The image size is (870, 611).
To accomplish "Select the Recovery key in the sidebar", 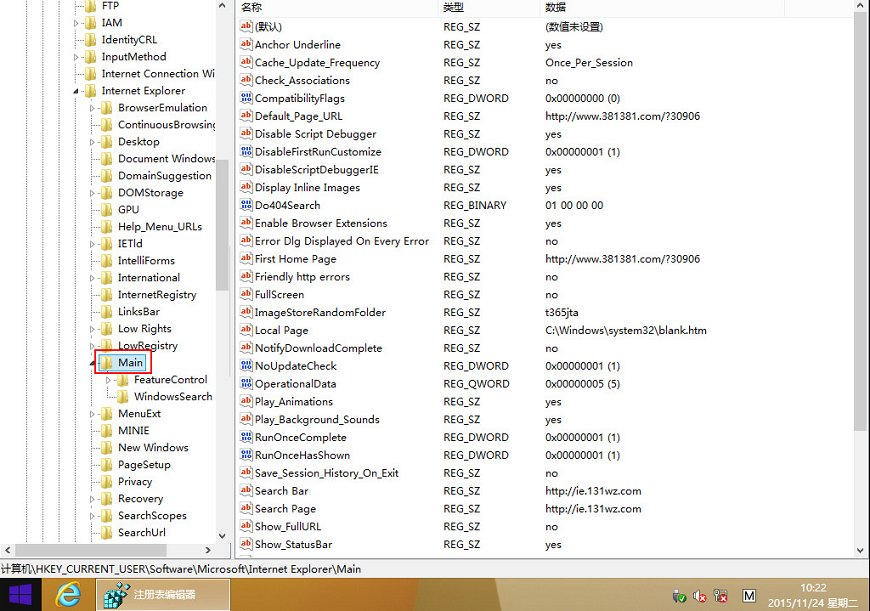I will [x=141, y=498].
